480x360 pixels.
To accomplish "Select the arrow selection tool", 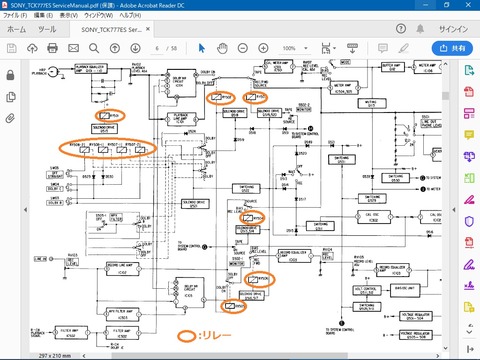I will [x=201, y=48].
